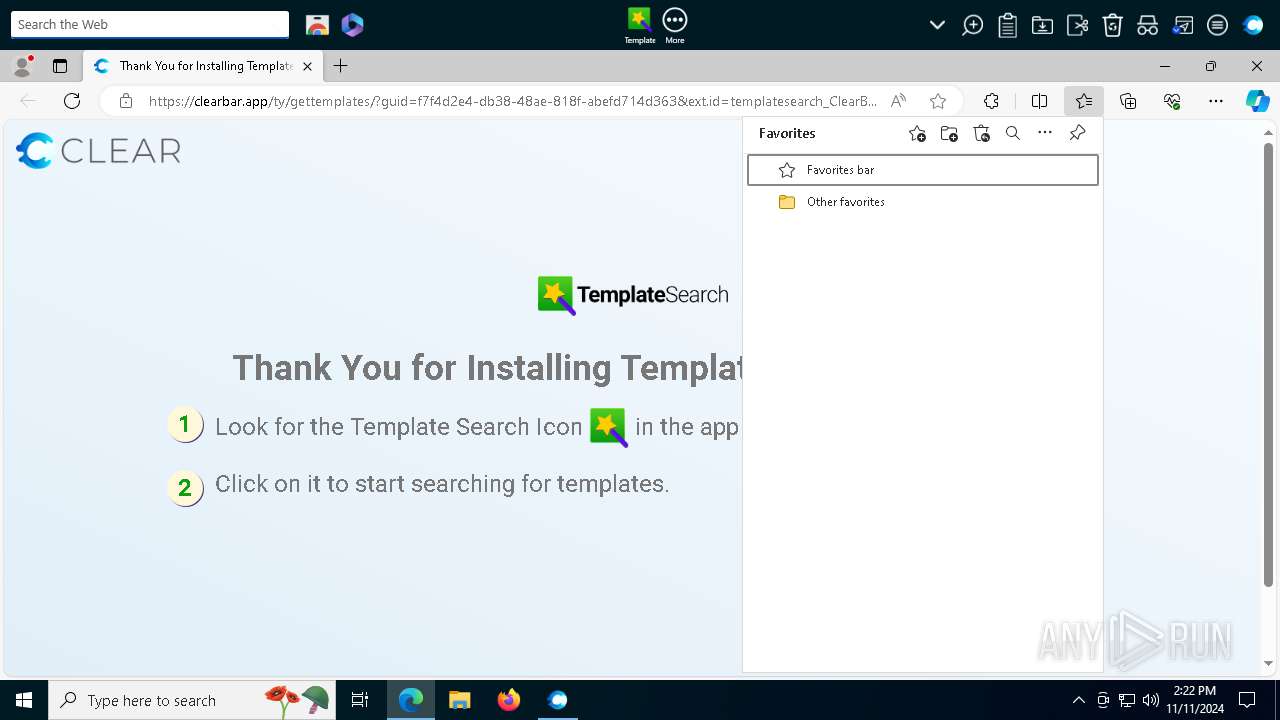Screen dimensions: 1280x720
Task: Open the clipboard icon in Clear bar
Action: point(1007,25)
